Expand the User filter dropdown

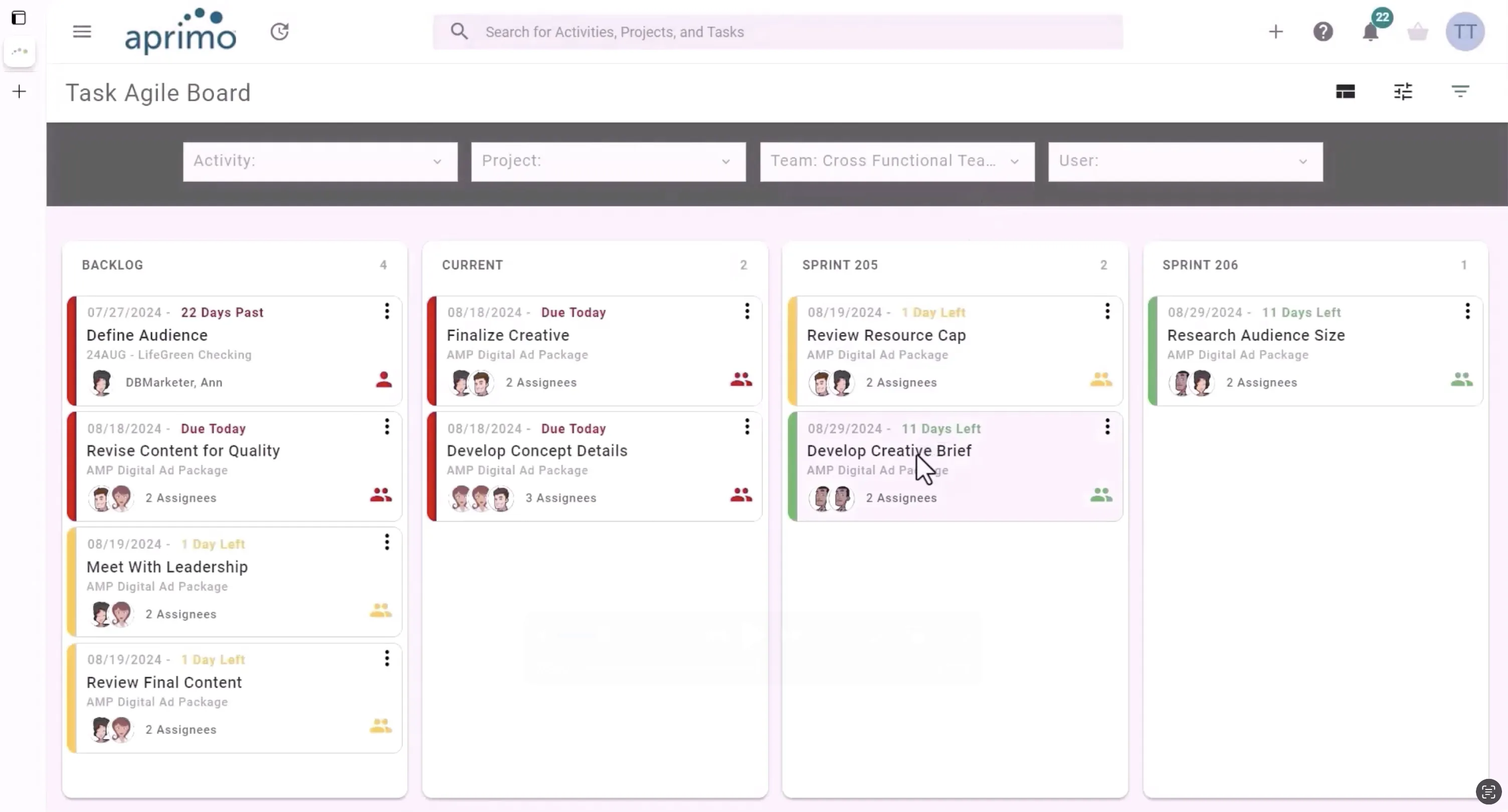pyautogui.click(x=1186, y=161)
